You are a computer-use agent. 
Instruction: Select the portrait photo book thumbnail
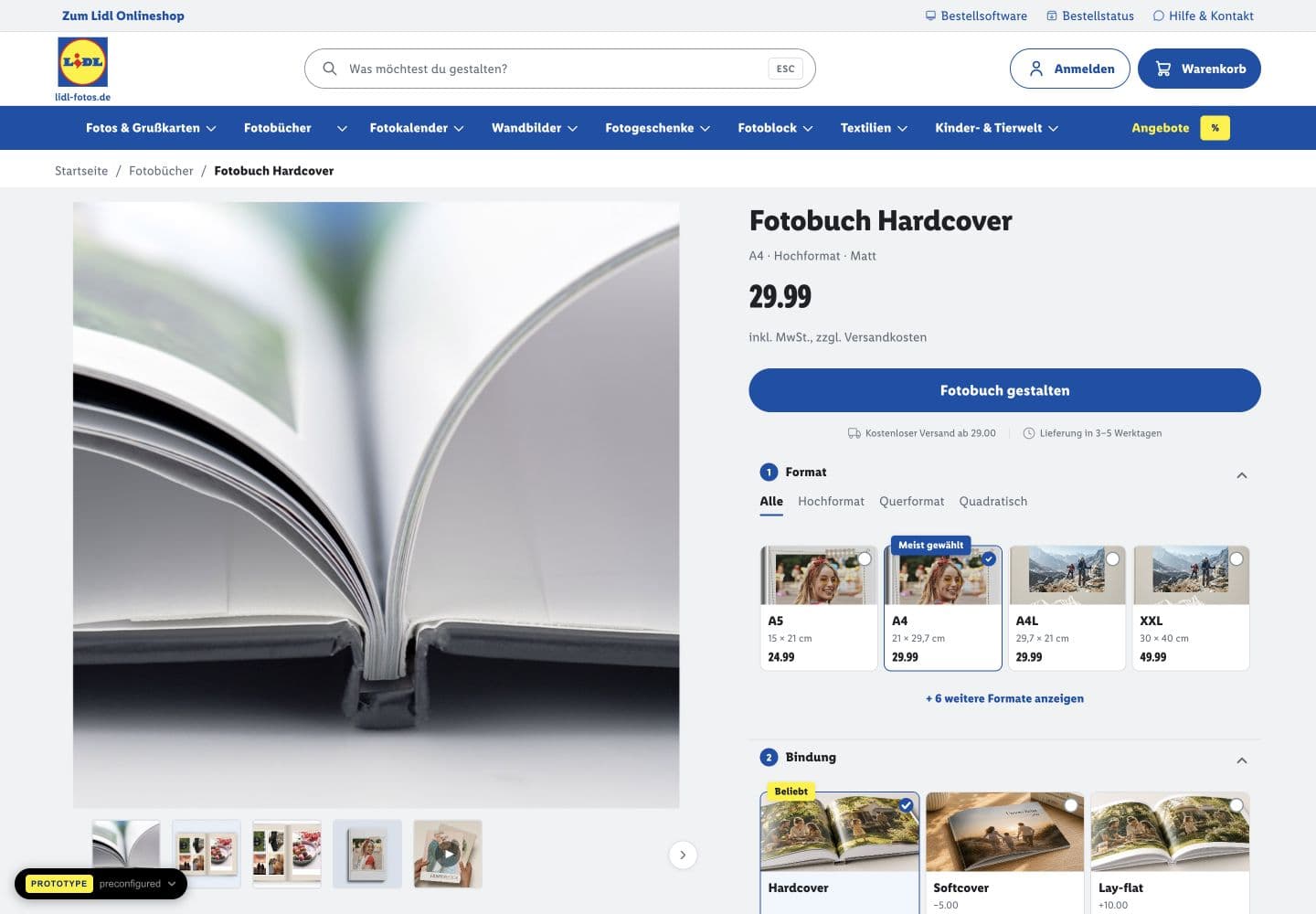(367, 855)
